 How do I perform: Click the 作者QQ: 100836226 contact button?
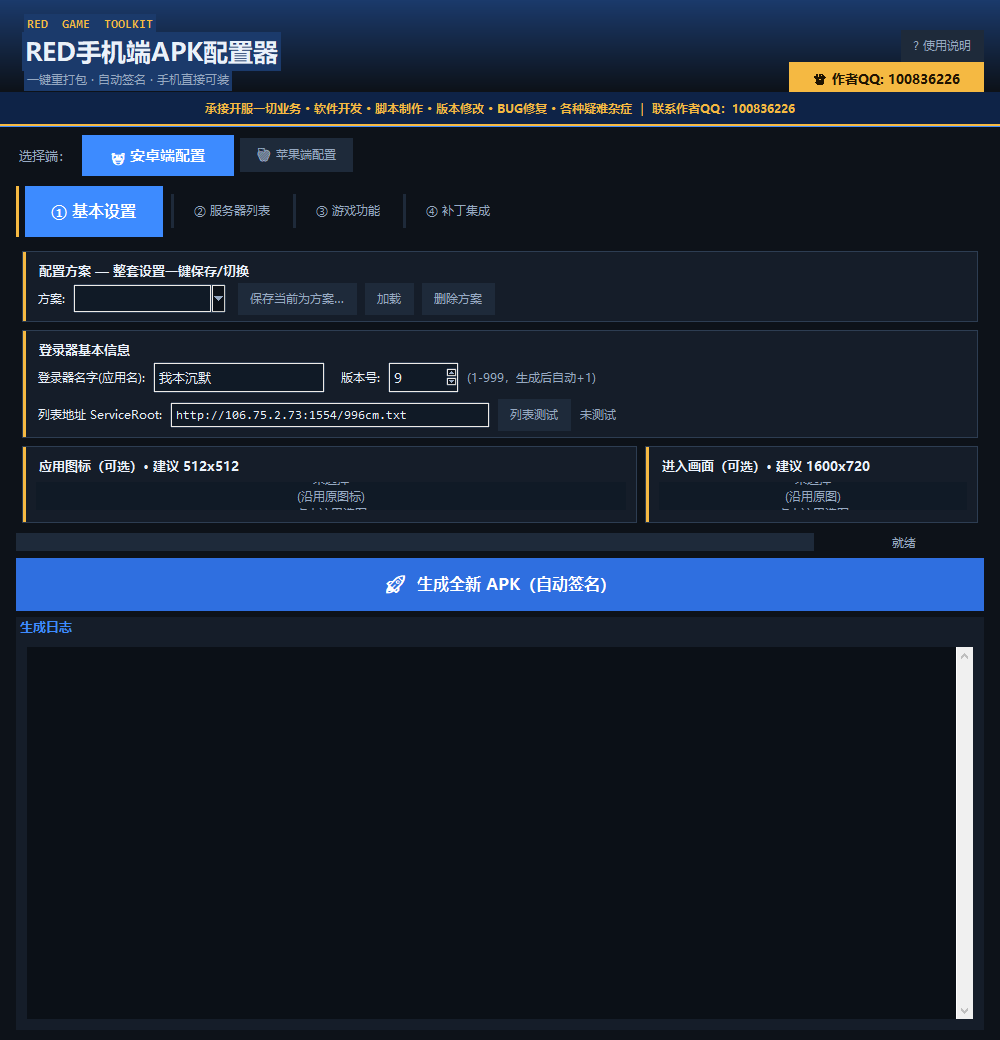coord(886,78)
